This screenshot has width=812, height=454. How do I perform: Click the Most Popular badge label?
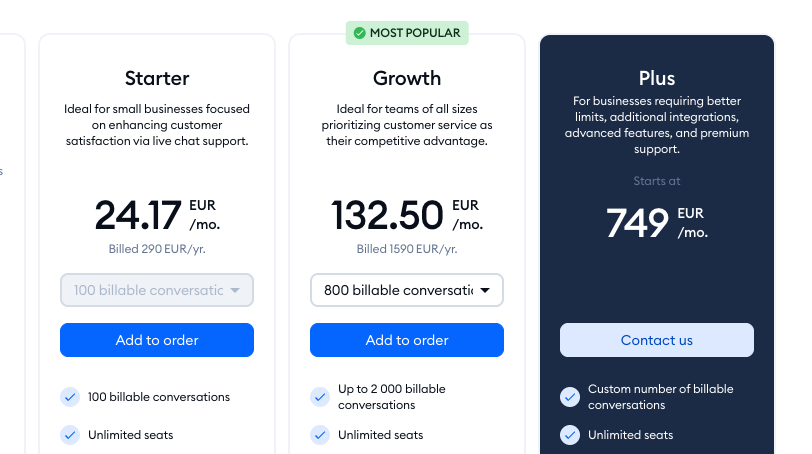(x=415, y=33)
